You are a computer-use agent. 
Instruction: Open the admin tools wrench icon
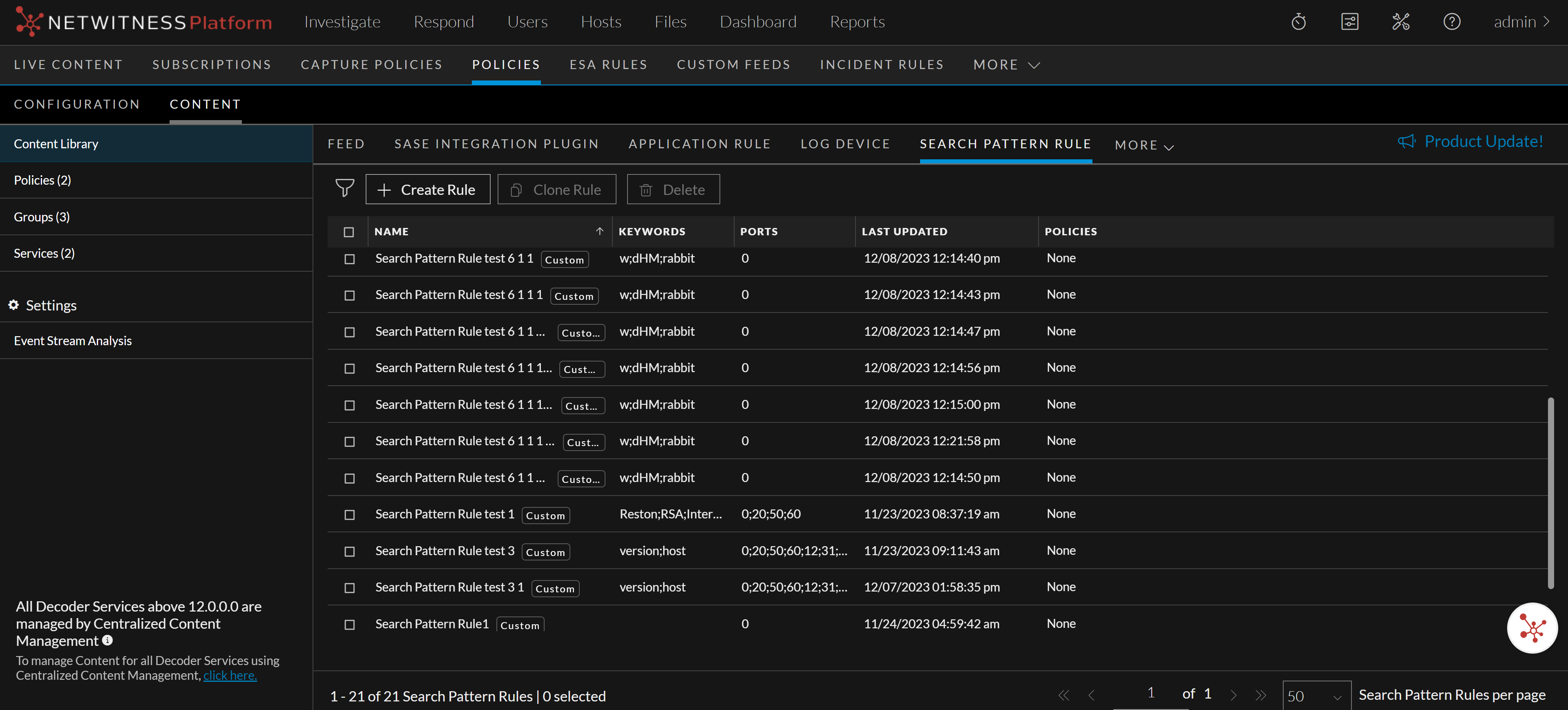point(1400,22)
